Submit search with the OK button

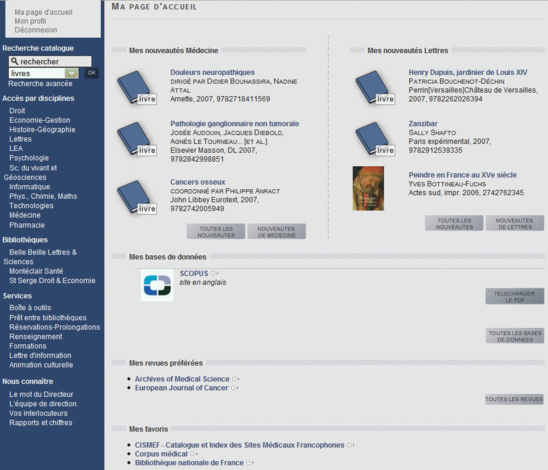point(92,73)
